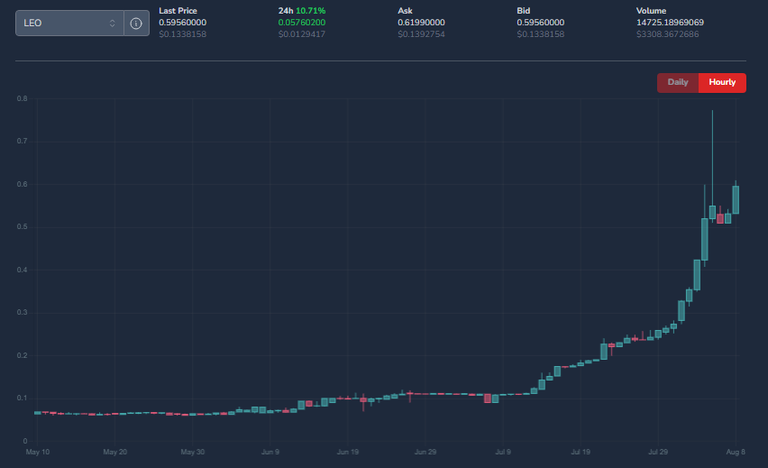Viewport: 768px width, 468px height.
Task: Select the Bid price 0.59560000
Action: click(x=541, y=23)
